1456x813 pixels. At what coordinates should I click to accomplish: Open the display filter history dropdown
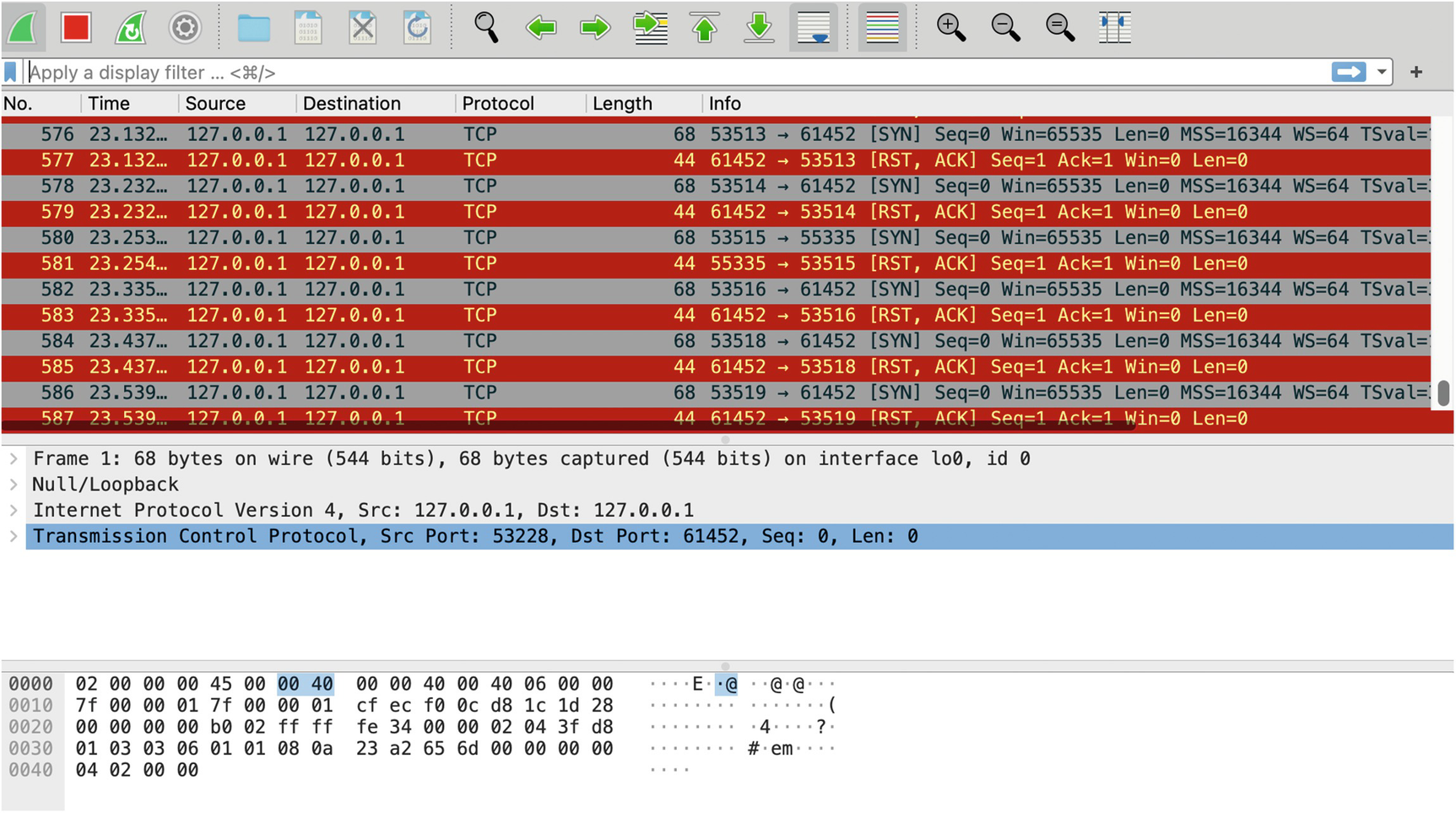pos(1382,73)
